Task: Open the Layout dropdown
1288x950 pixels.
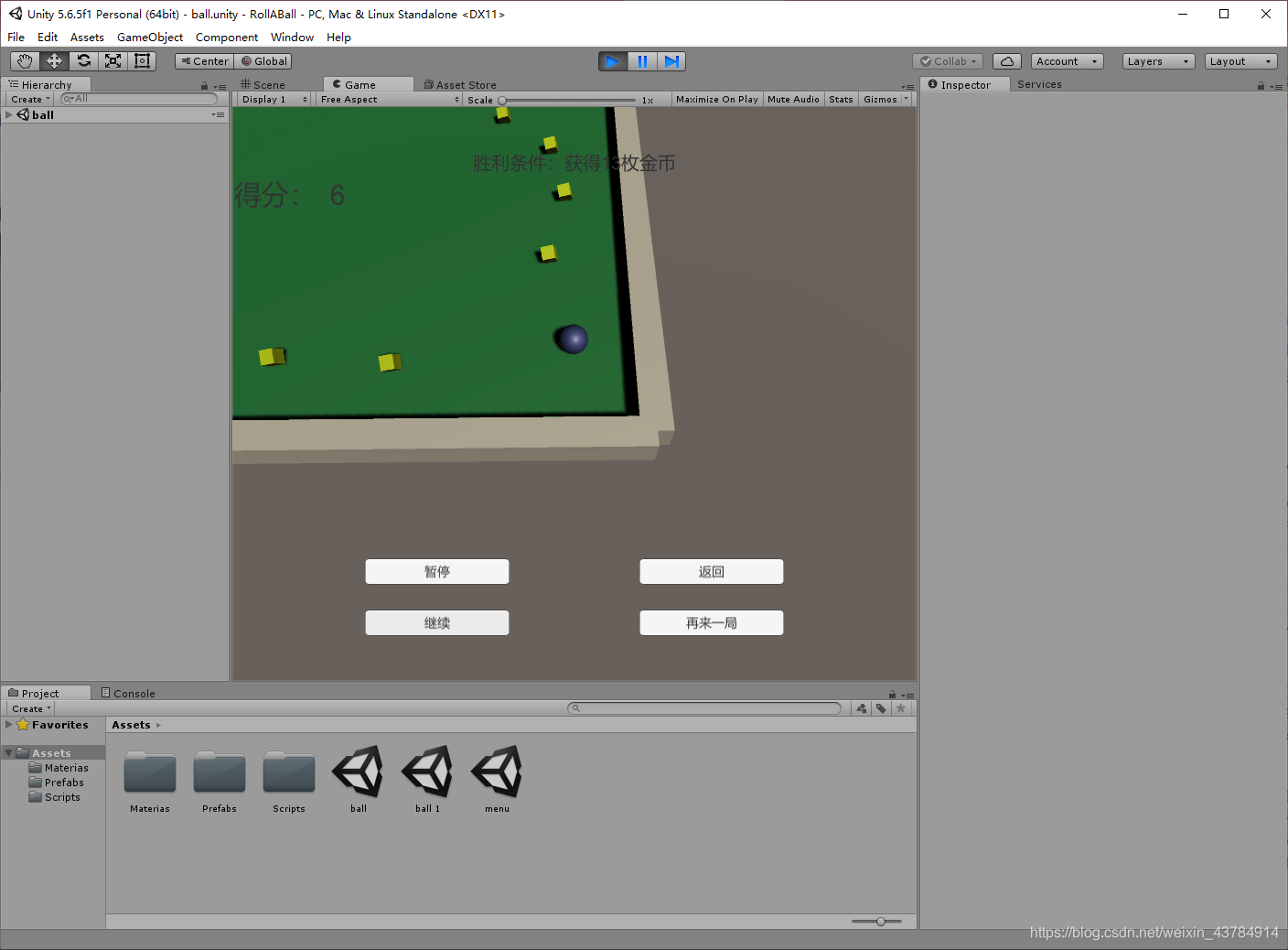Action: [1240, 61]
